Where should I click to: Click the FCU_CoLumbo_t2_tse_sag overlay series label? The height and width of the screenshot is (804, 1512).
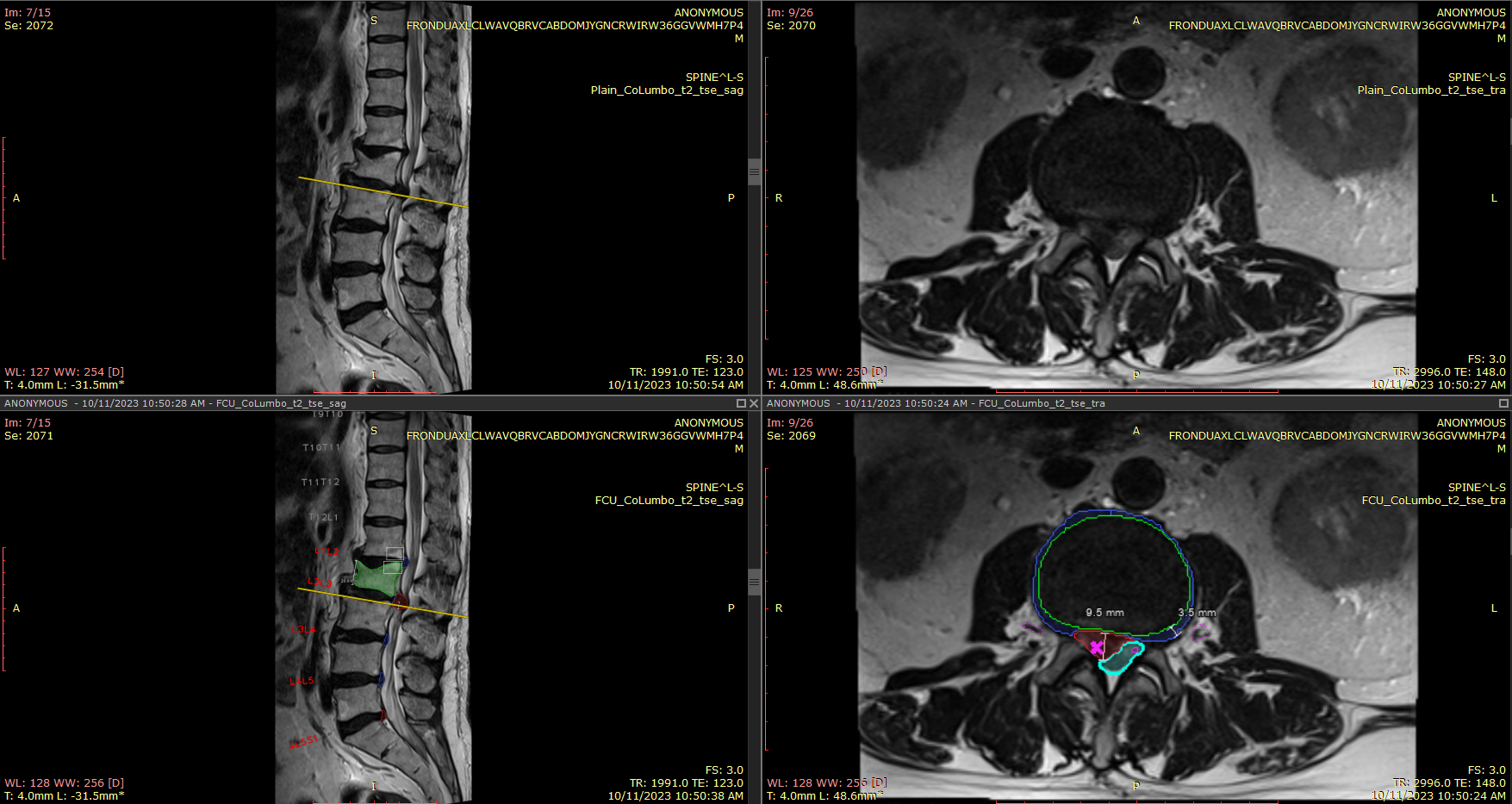pyautogui.click(x=669, y=501)
